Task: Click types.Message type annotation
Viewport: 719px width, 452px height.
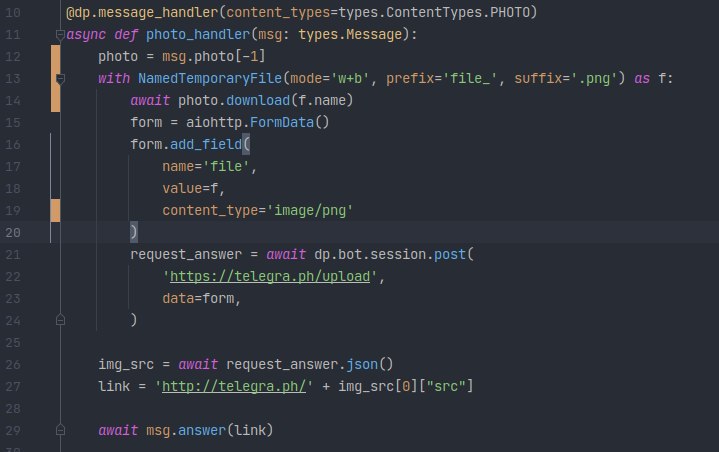Action: (350, 34)
